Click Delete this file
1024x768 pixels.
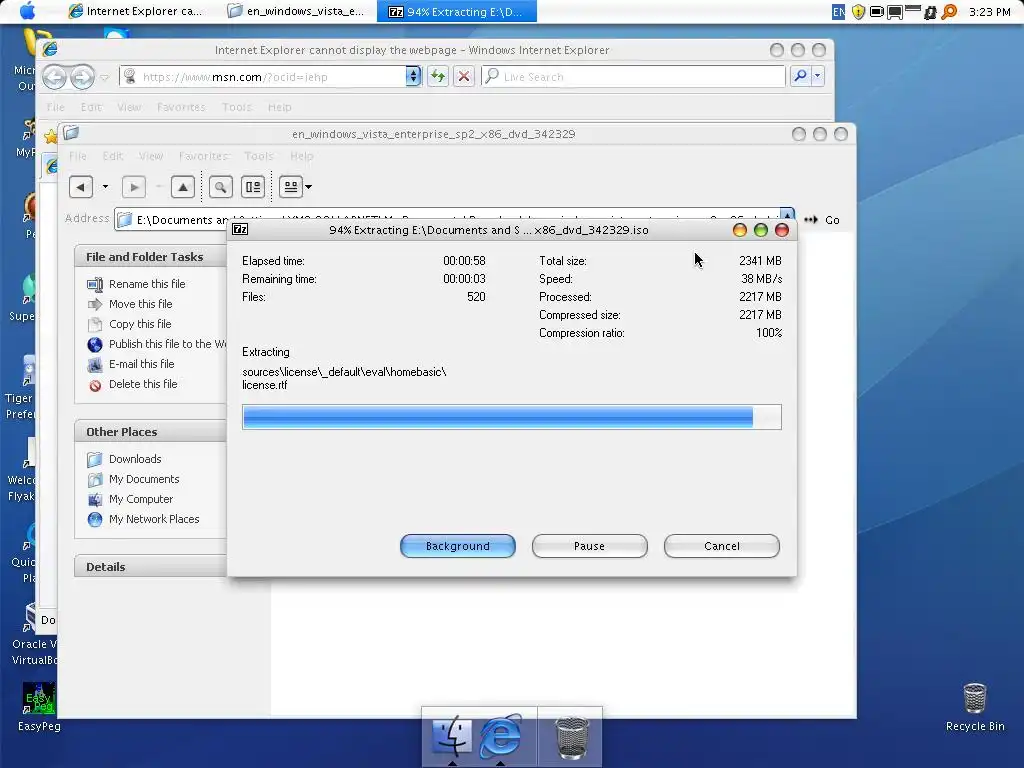143,385
